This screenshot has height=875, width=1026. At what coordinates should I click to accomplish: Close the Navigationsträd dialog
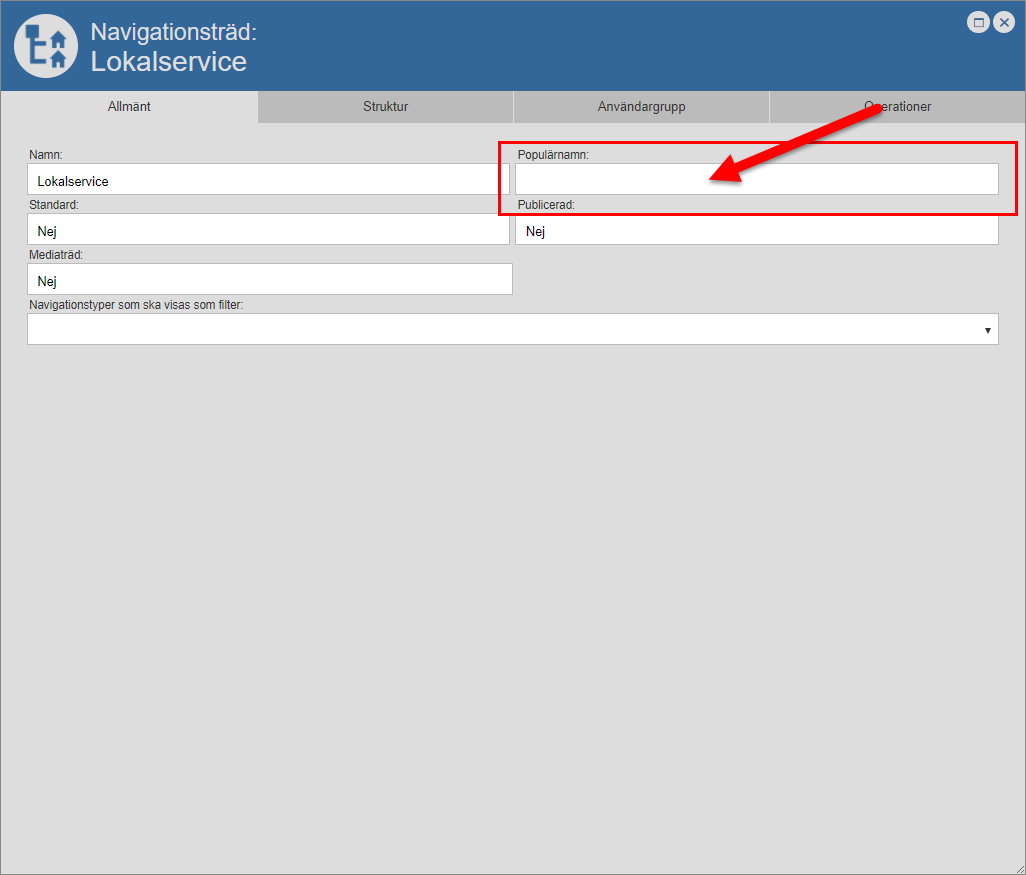pyautogui.click(x=1004, y=23)
